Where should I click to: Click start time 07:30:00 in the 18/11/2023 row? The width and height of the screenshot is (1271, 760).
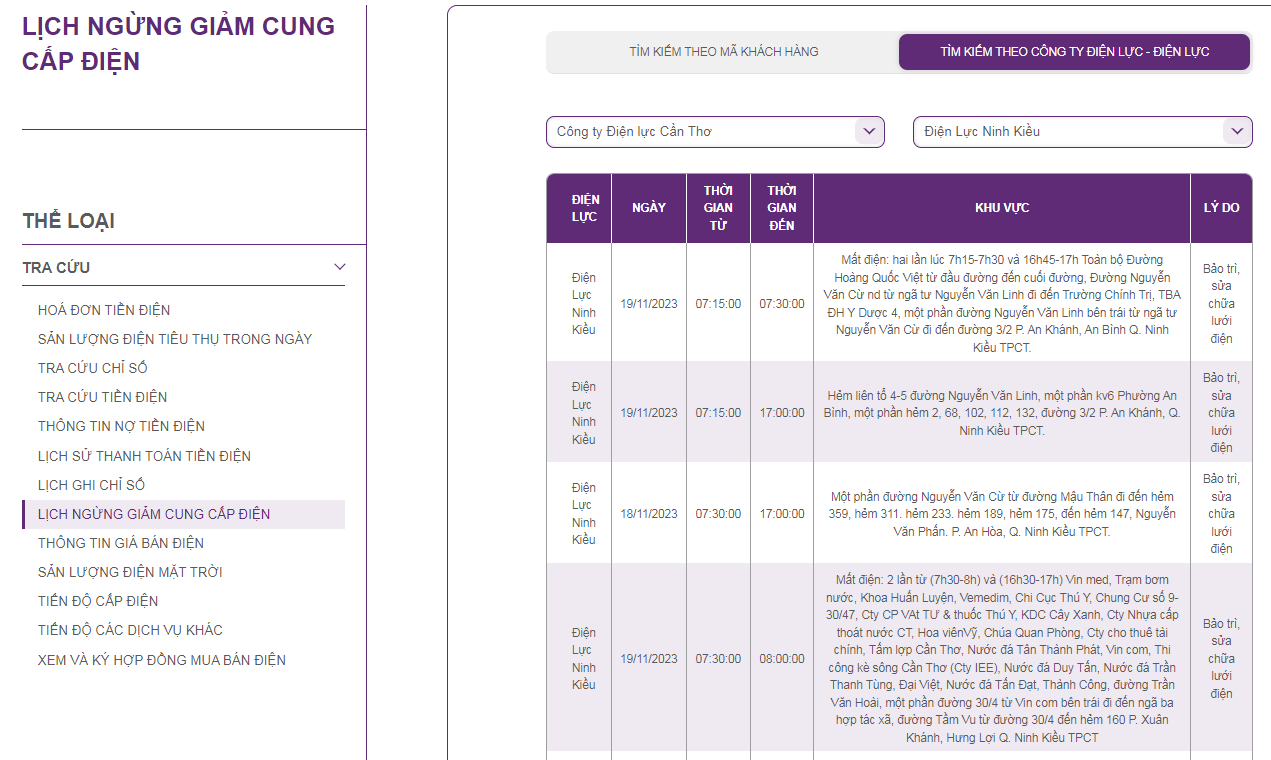coord(718,514)
